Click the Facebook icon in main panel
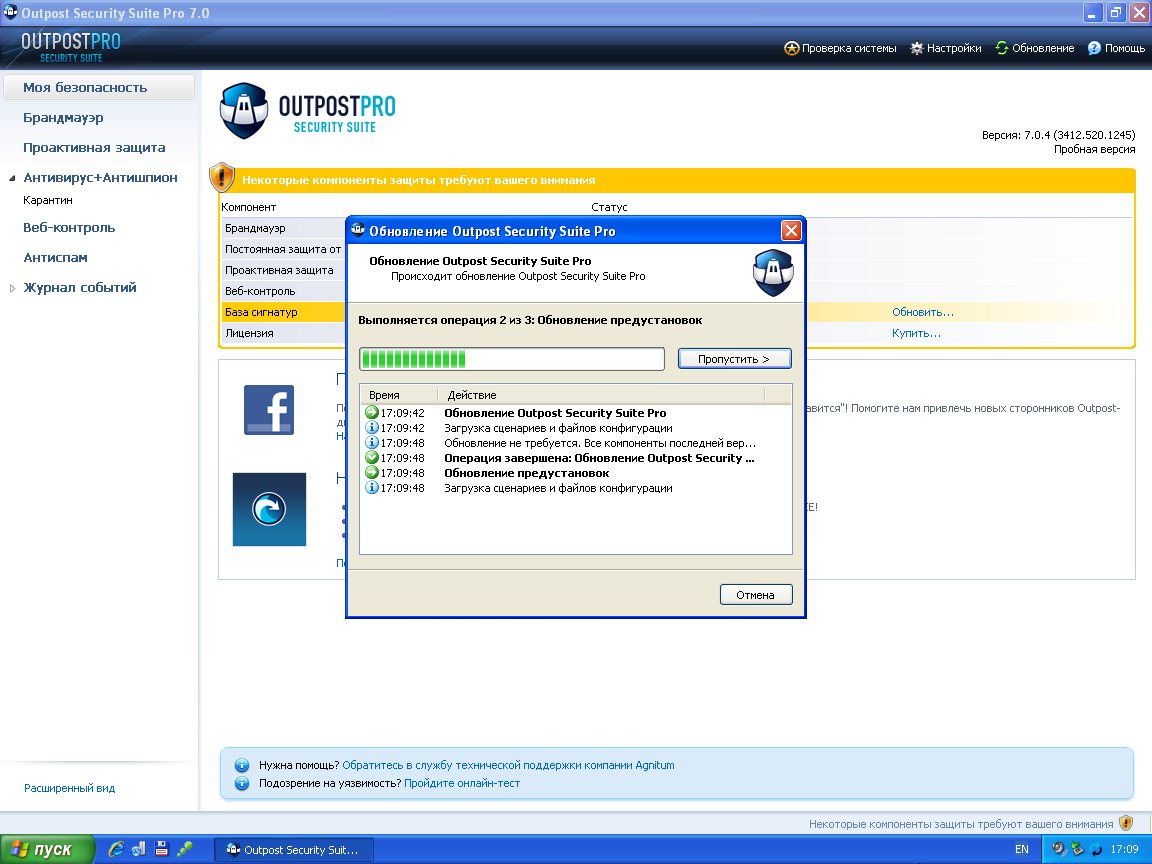The width and height of the screenshot is (1152, 864). click(x=269, y=410)
